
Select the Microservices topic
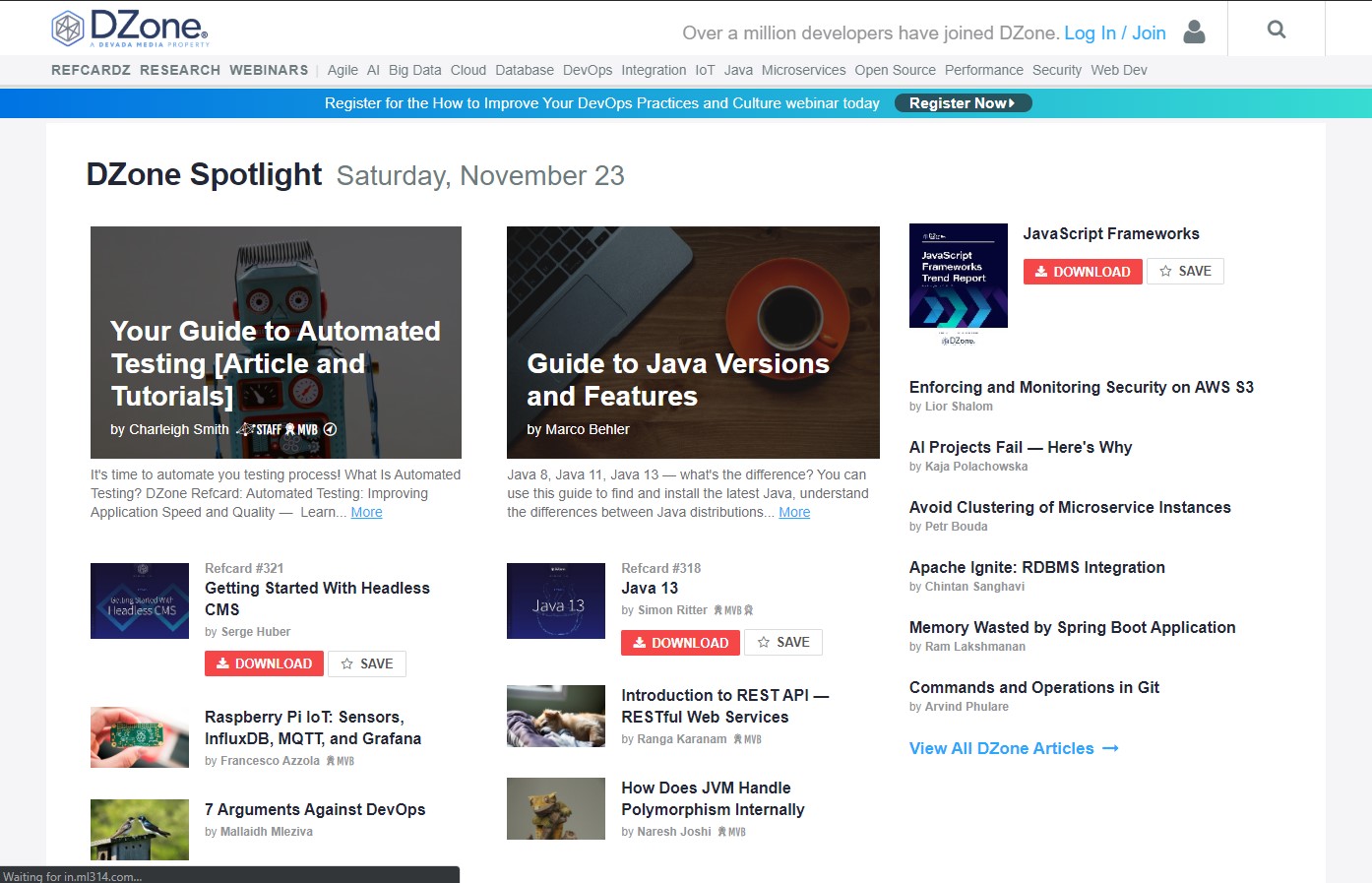803,70
